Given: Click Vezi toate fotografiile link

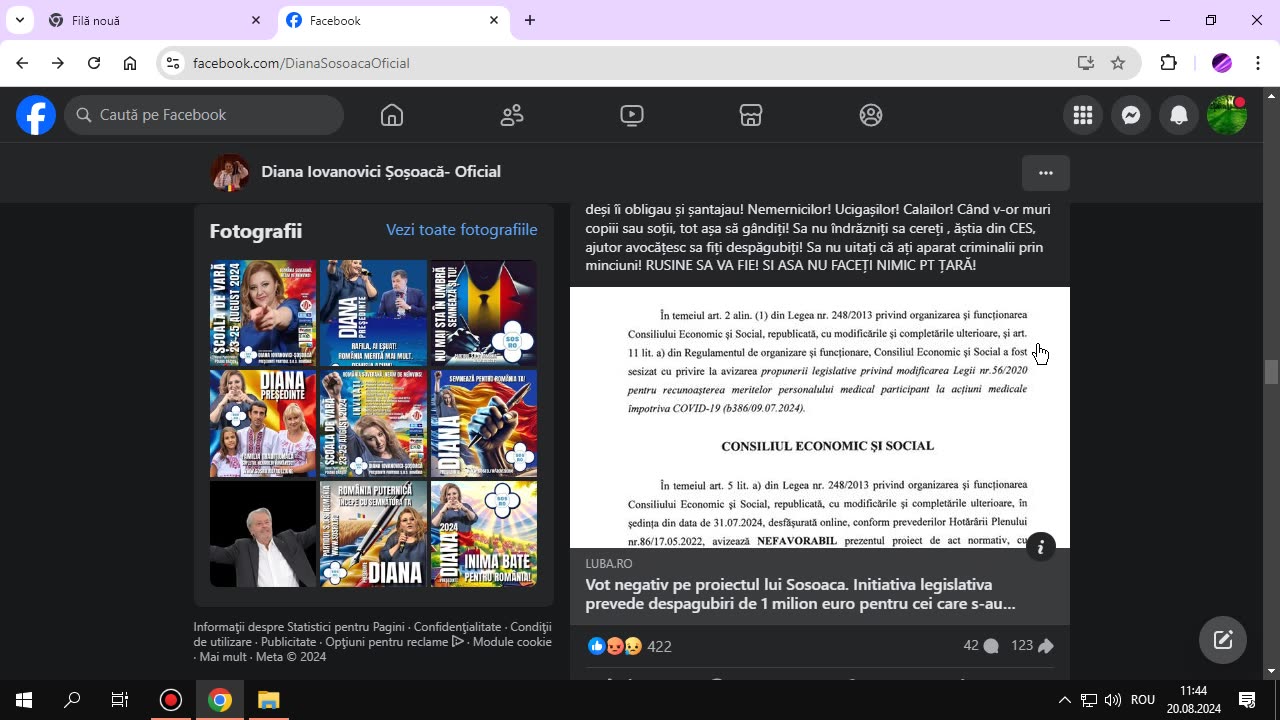Looking at the screenshot, I should coord(462,230).
